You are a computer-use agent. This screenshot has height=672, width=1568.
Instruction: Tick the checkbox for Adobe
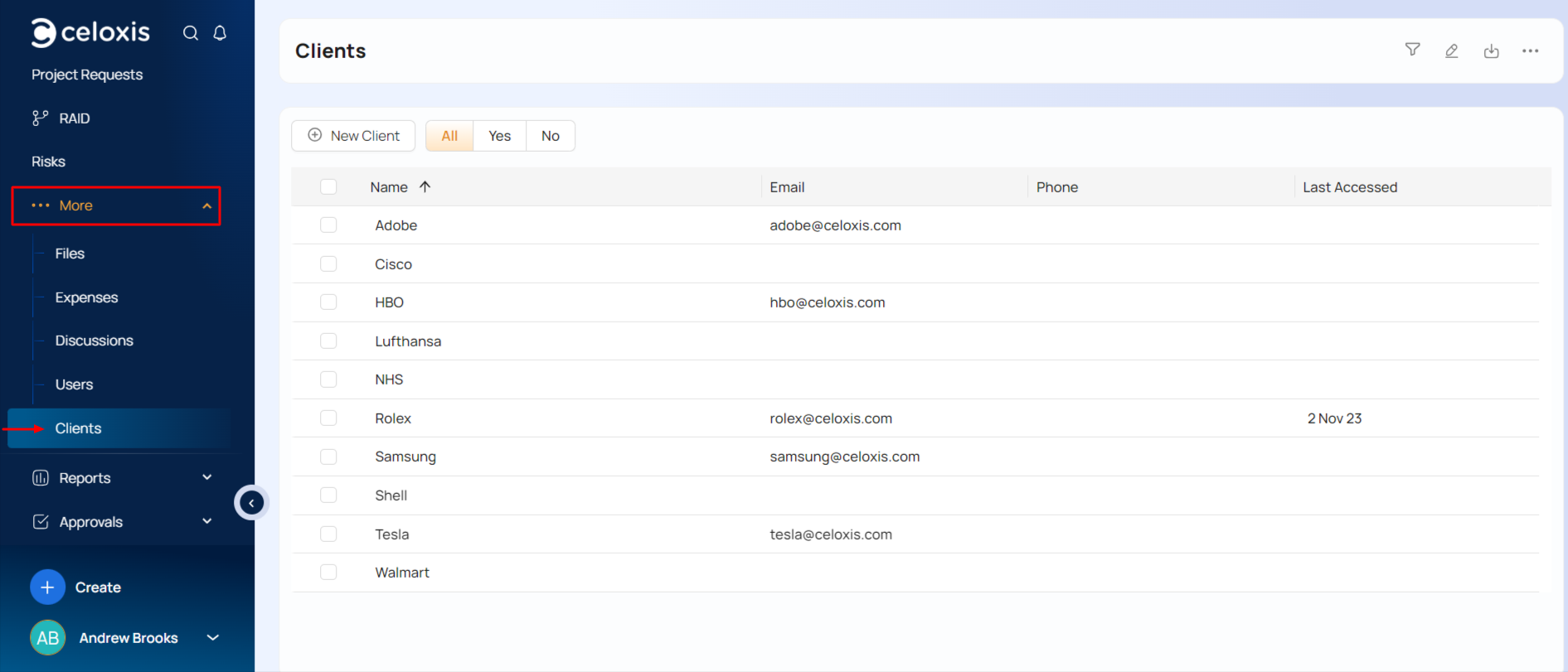[x=328, y=225]
